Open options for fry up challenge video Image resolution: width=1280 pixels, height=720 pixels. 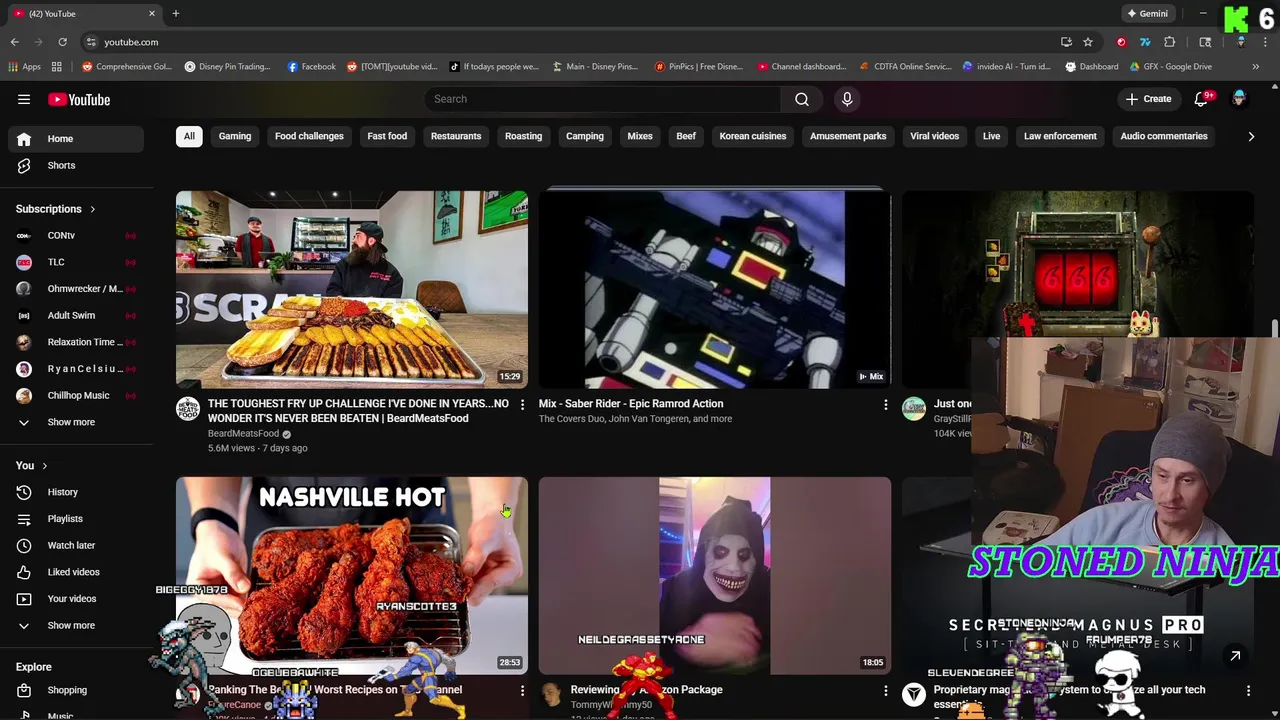522,405
